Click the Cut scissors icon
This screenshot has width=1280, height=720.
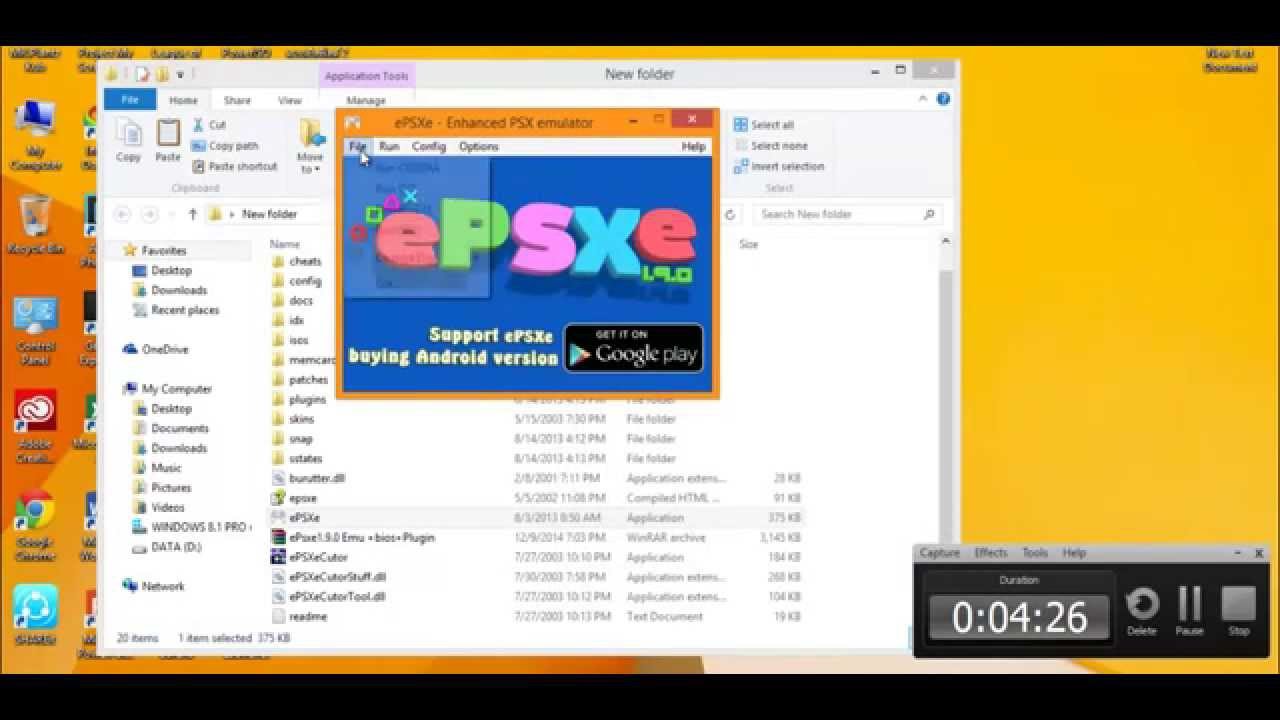pyautogui.click(x=198, y=125)
